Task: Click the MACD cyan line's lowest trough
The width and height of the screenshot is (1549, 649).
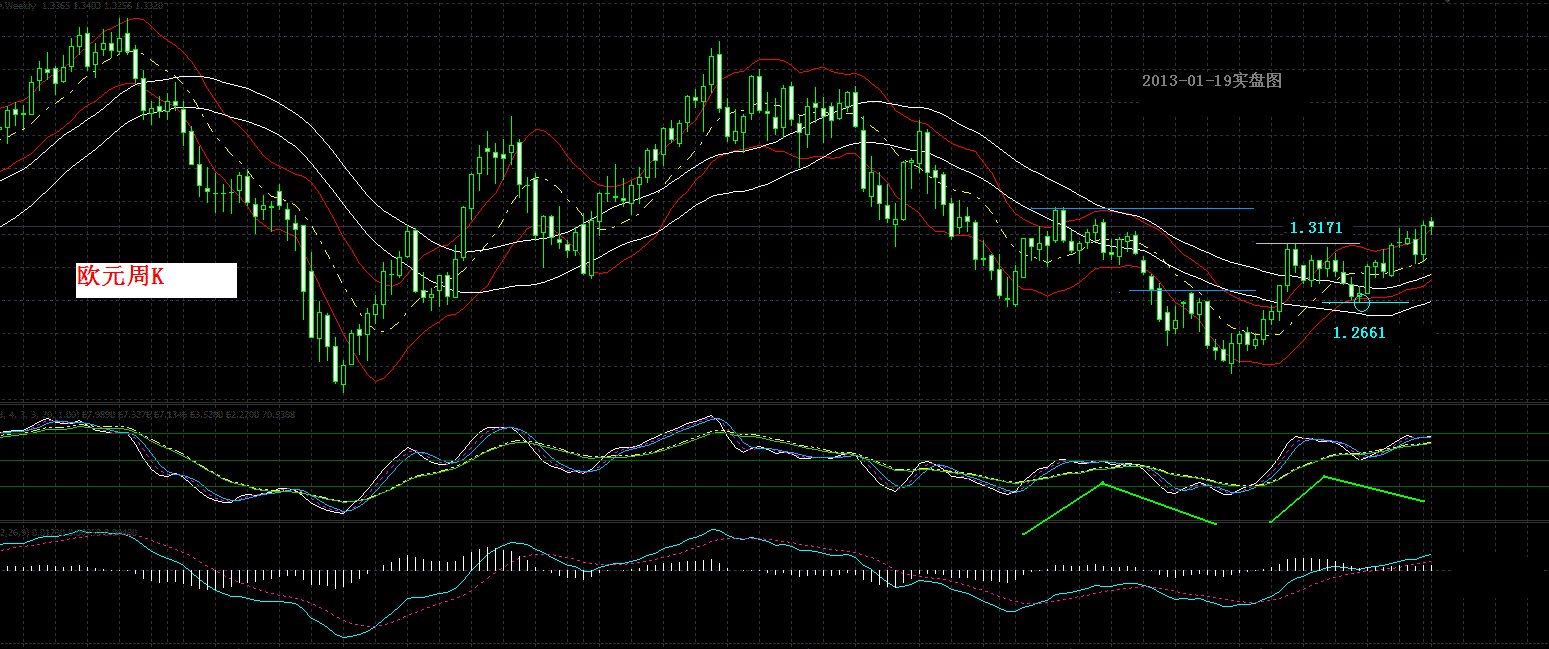Action: pos(346,636)
